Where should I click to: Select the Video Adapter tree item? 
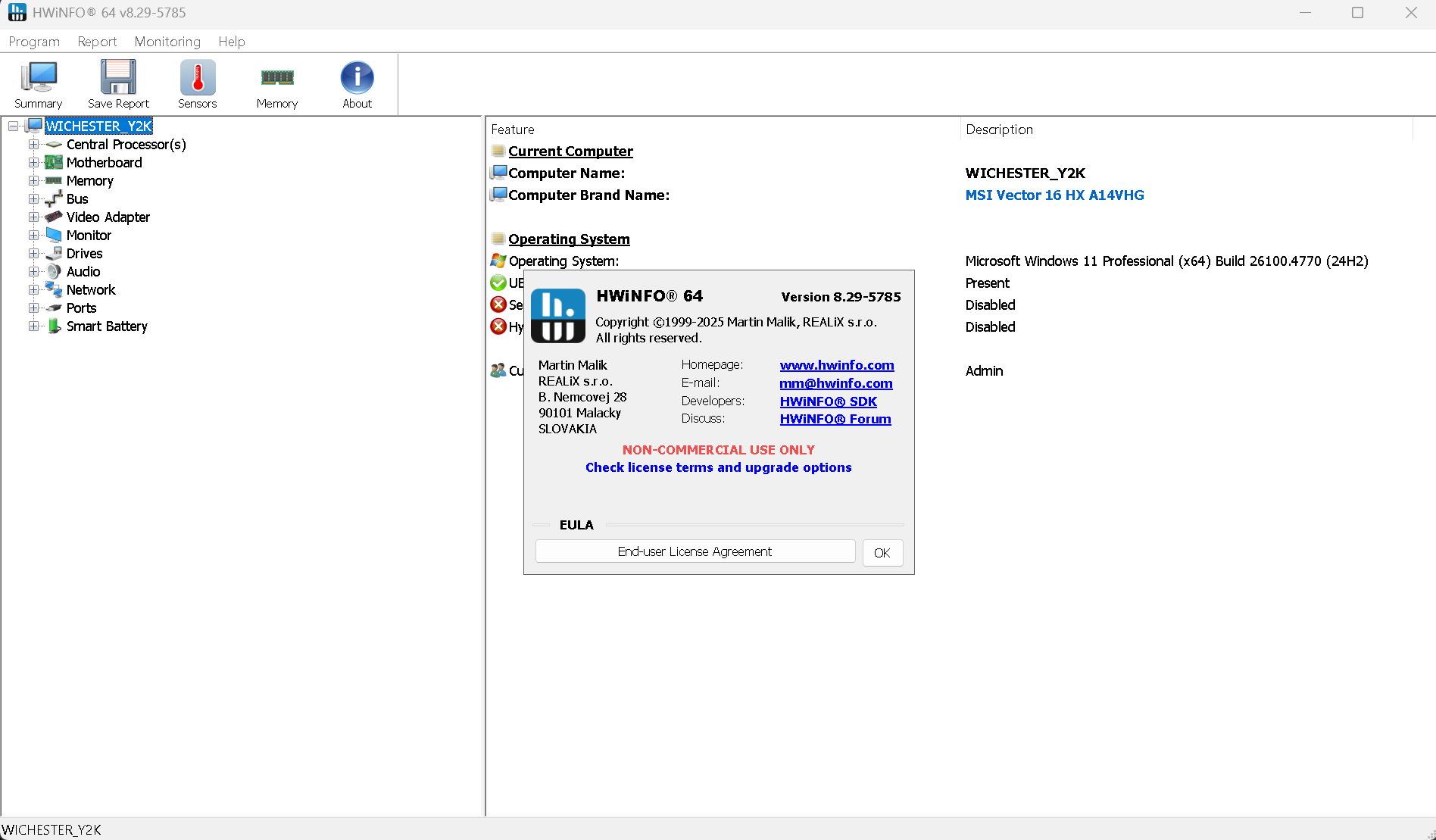pyautogui.click(x=108, y=217)
